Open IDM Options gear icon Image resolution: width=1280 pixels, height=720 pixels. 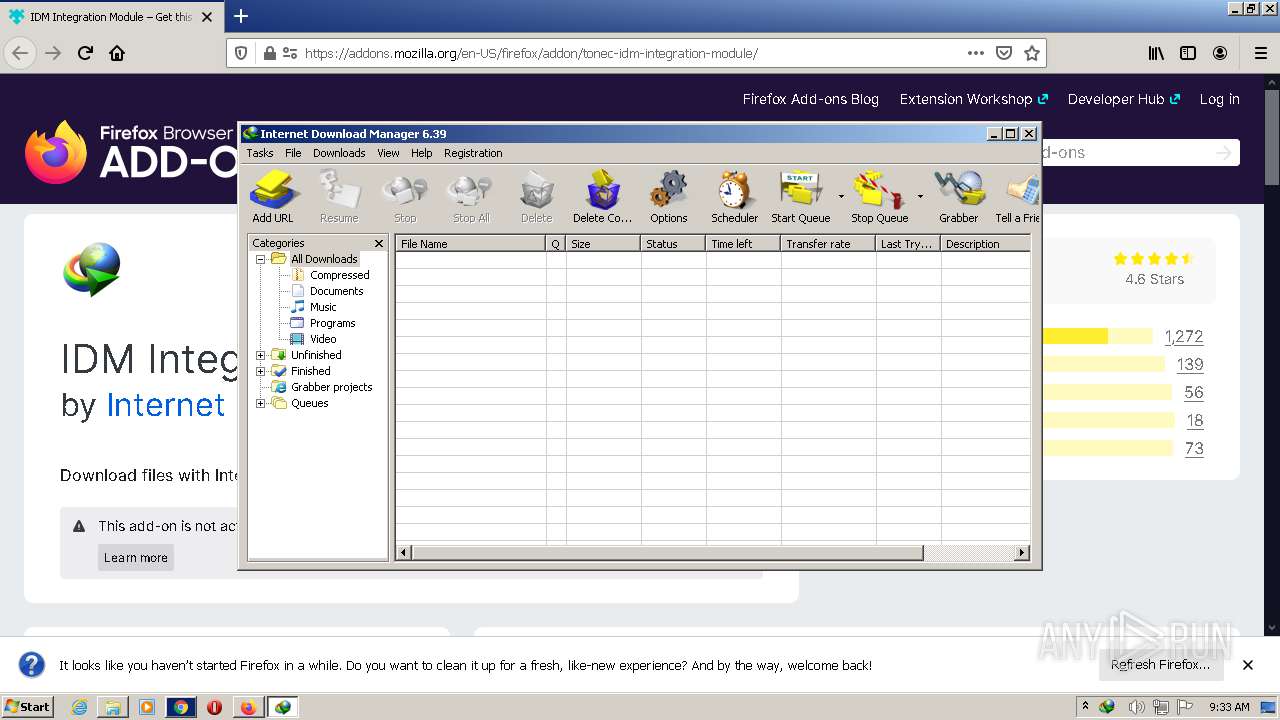668,197
